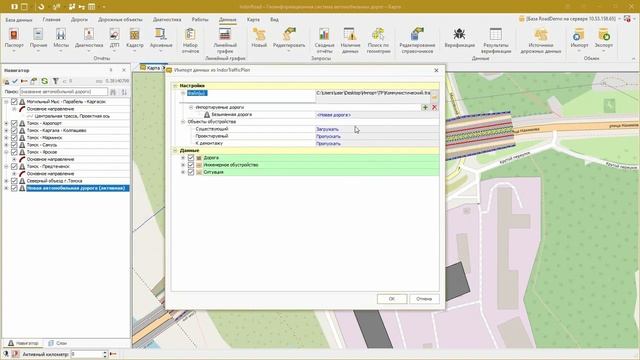The image size is (640, 360).
Task: Expand Томск - Аэропорт tree node
Action: tap(6, 123)
